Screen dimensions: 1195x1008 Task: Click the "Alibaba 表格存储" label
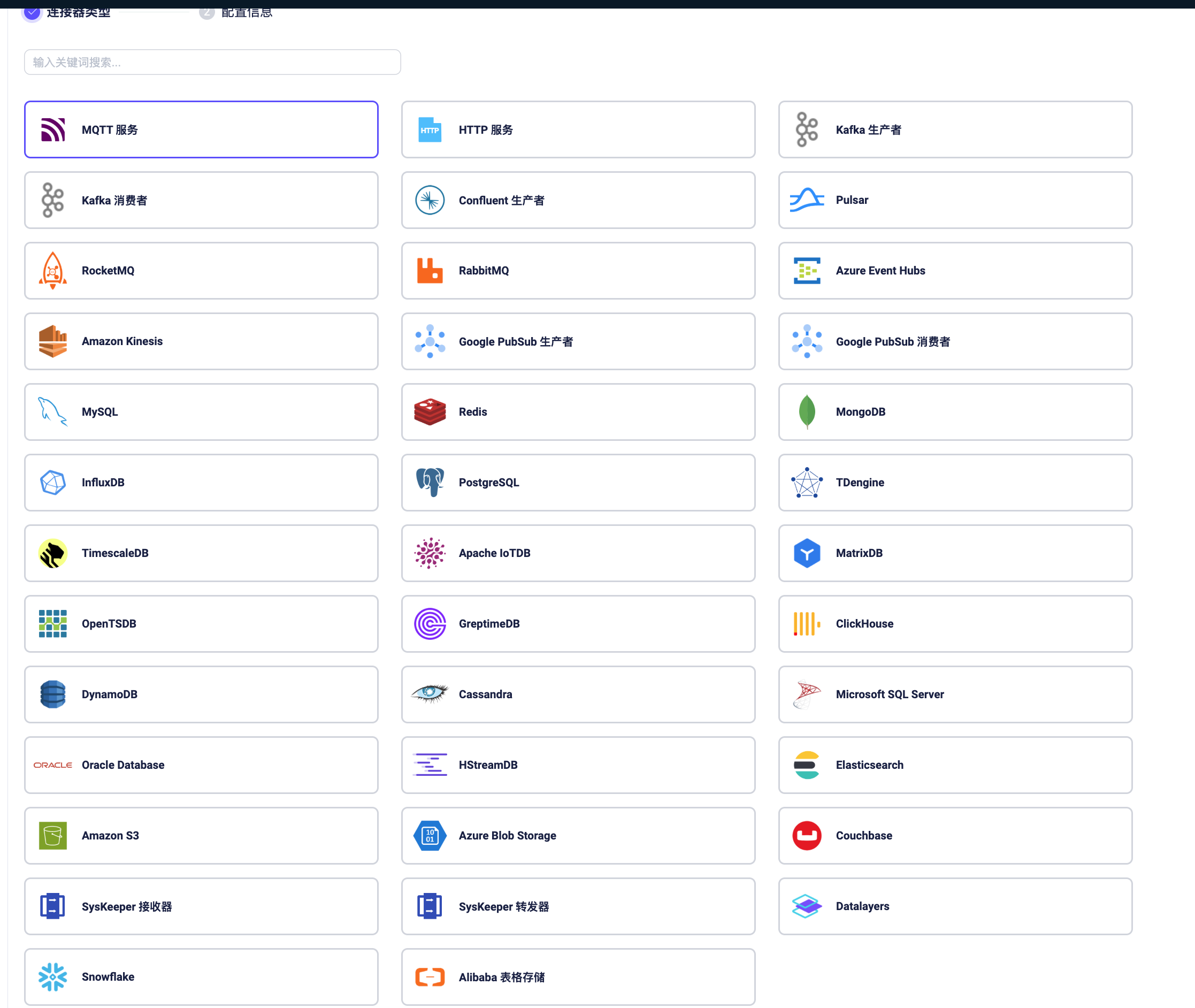click(502, 977)
